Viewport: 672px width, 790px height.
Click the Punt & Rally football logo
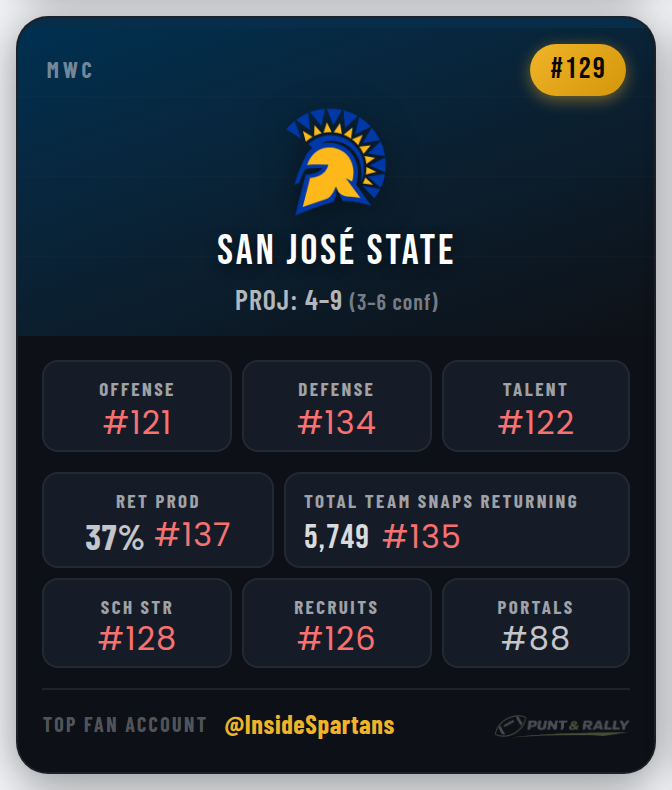(561, 726)
